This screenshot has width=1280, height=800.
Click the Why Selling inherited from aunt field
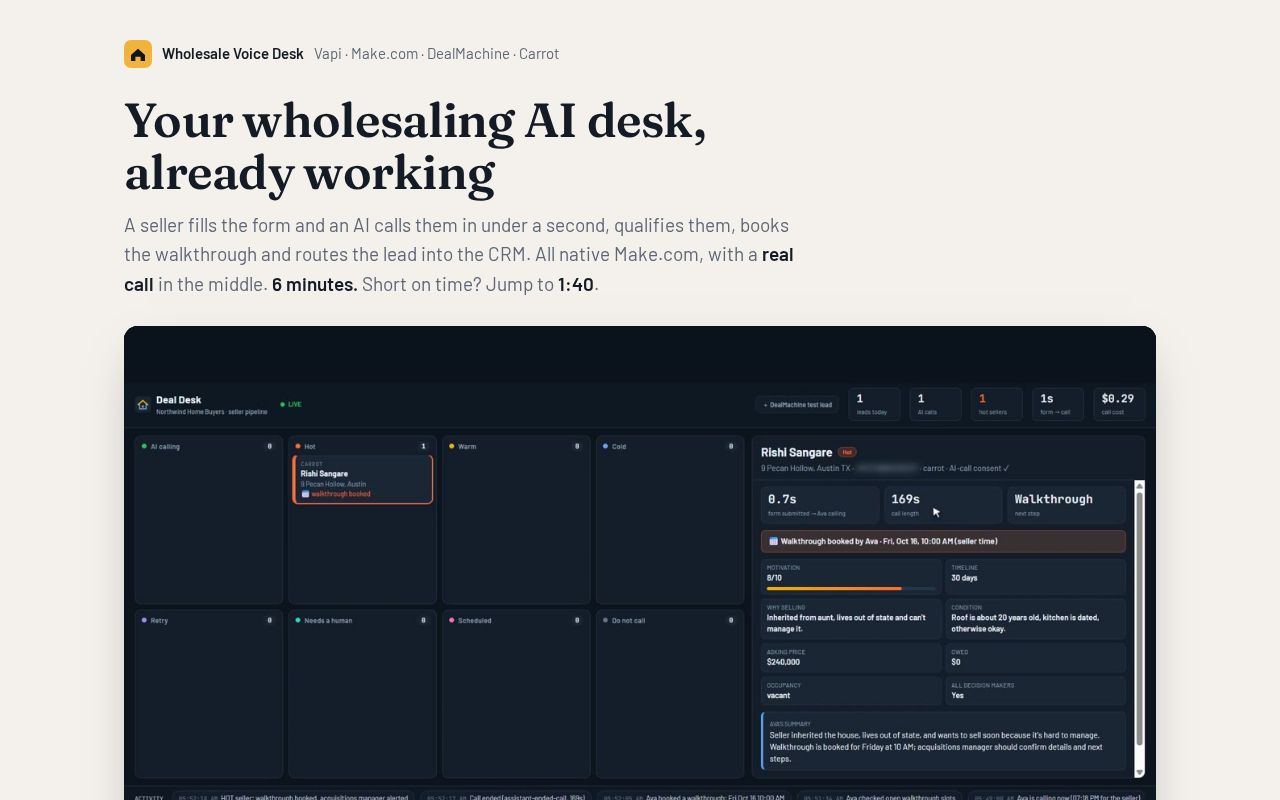coord(851,619)
